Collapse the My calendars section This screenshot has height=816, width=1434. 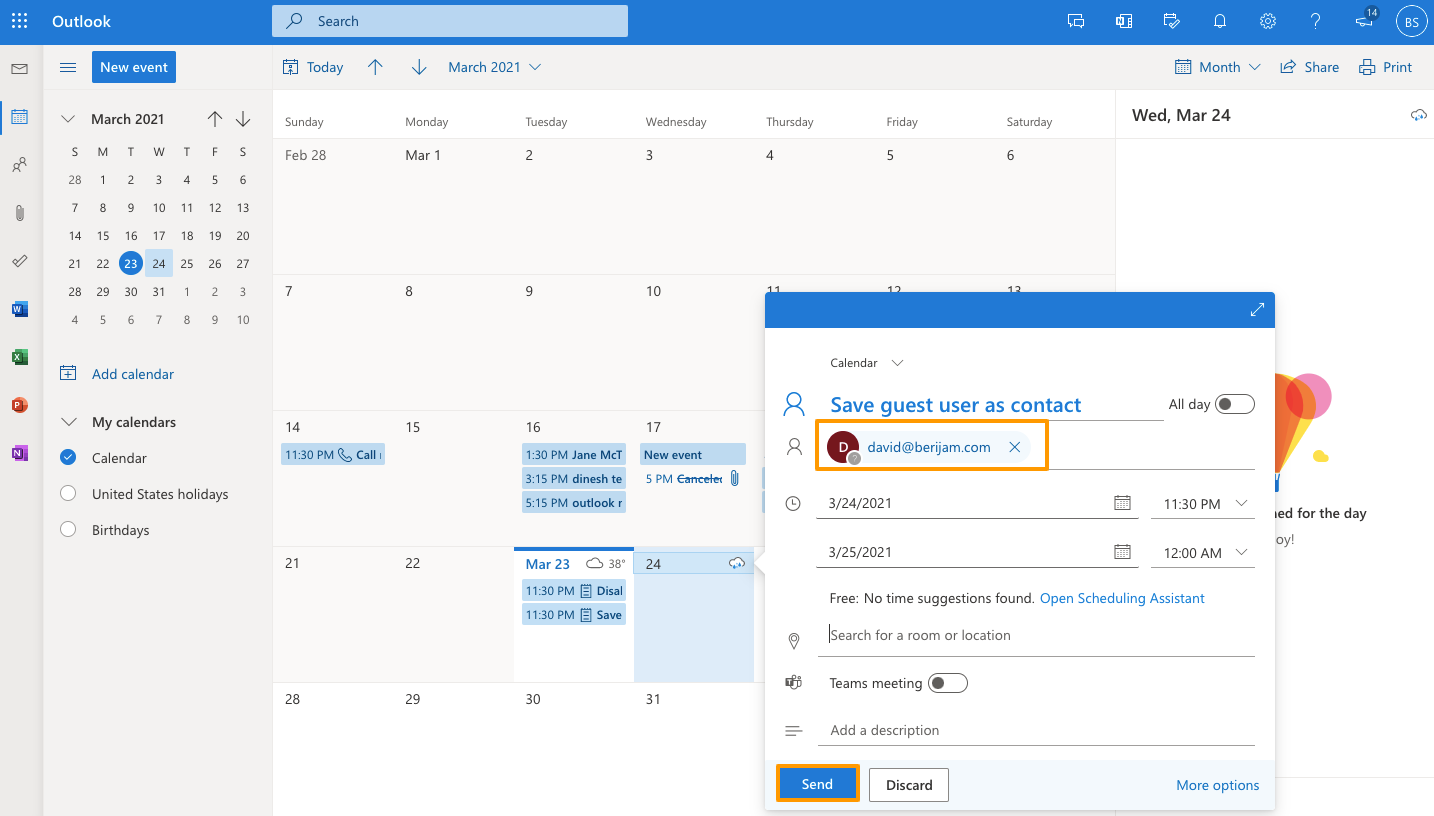click(x=68, y=422)
